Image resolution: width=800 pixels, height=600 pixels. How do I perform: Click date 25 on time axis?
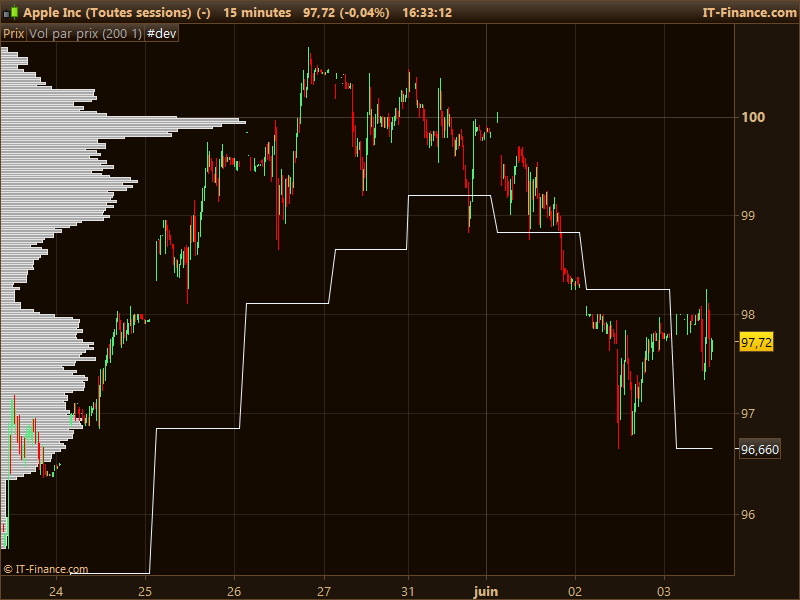point(145,591)
